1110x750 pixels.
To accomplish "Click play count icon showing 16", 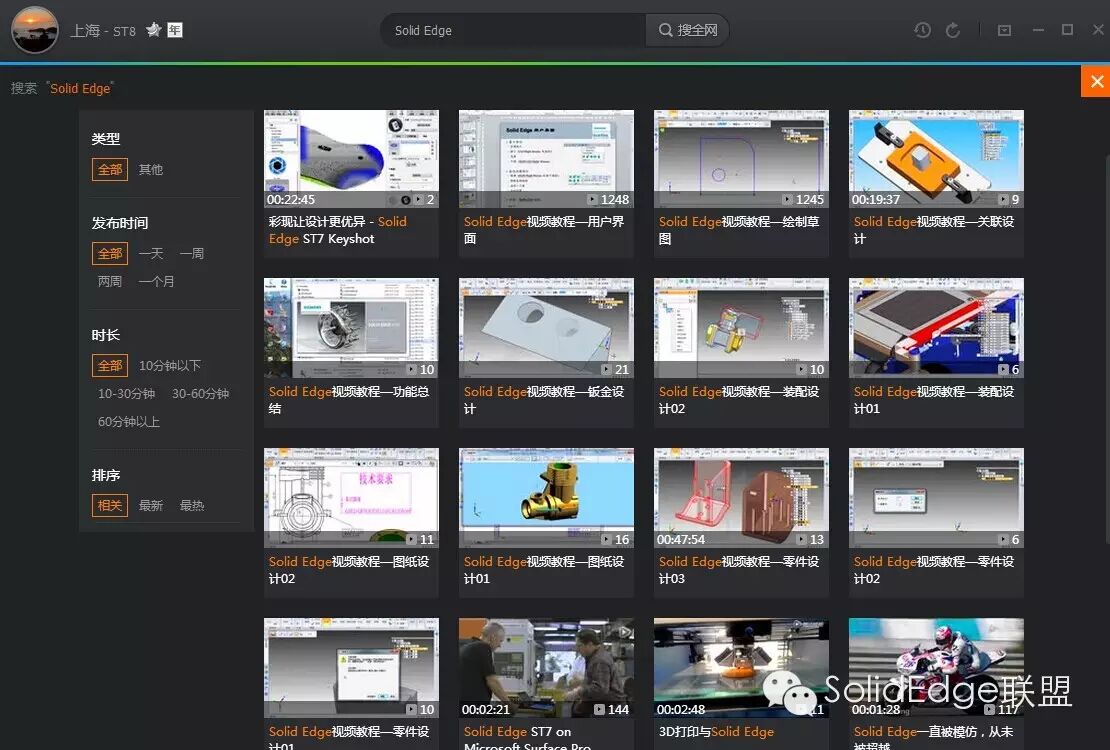I will (x=607, y=540).
